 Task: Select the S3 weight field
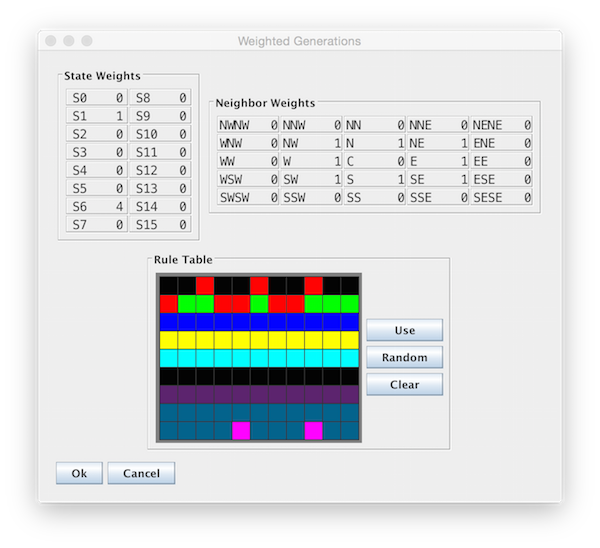tap(96, 152)
